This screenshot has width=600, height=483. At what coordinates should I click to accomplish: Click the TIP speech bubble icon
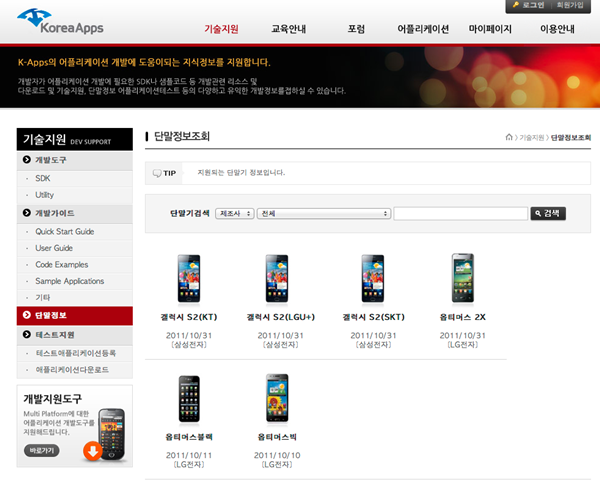(157, 173)
